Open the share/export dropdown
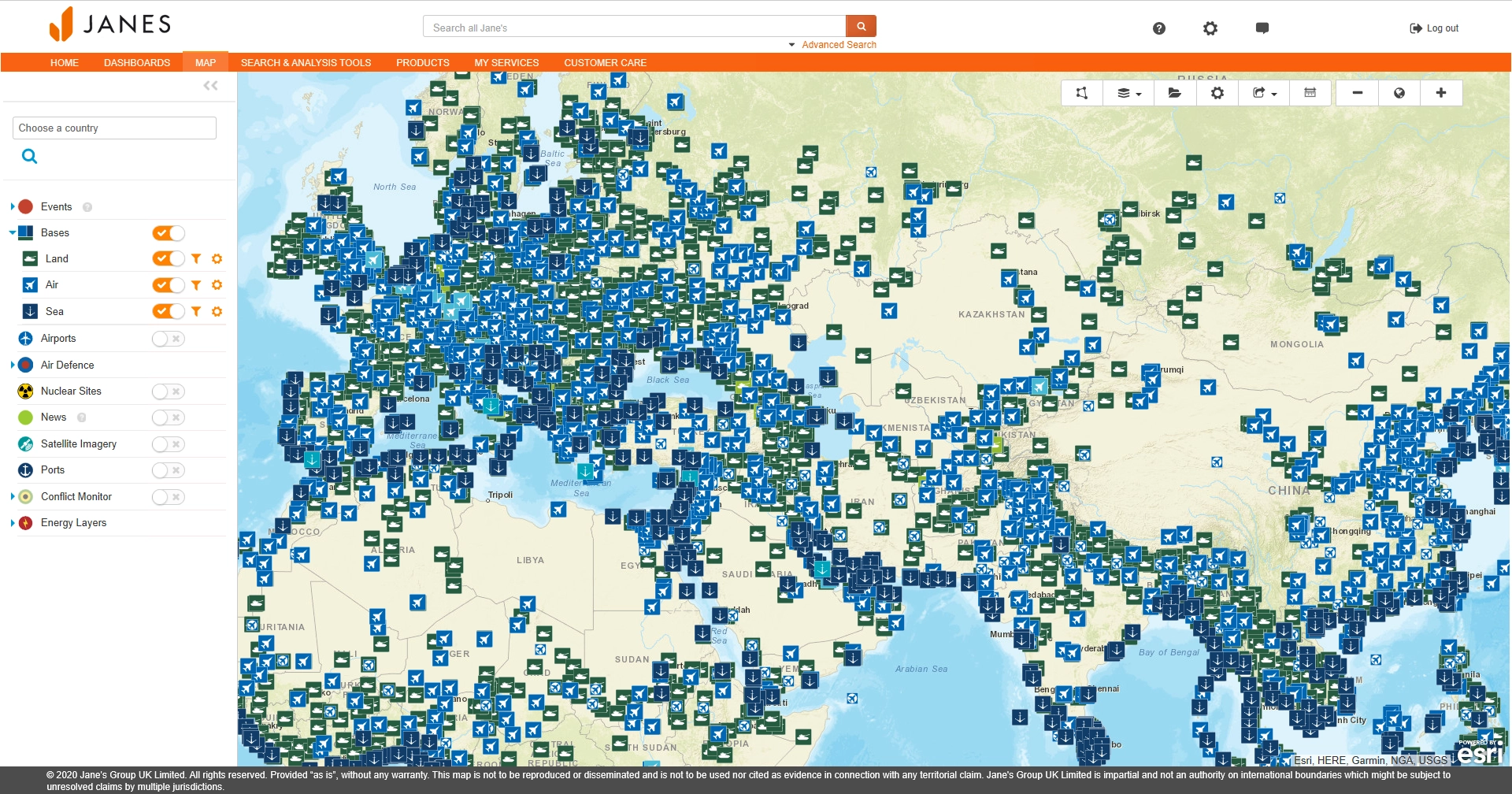The image size is (1512, 794). 1264,93
